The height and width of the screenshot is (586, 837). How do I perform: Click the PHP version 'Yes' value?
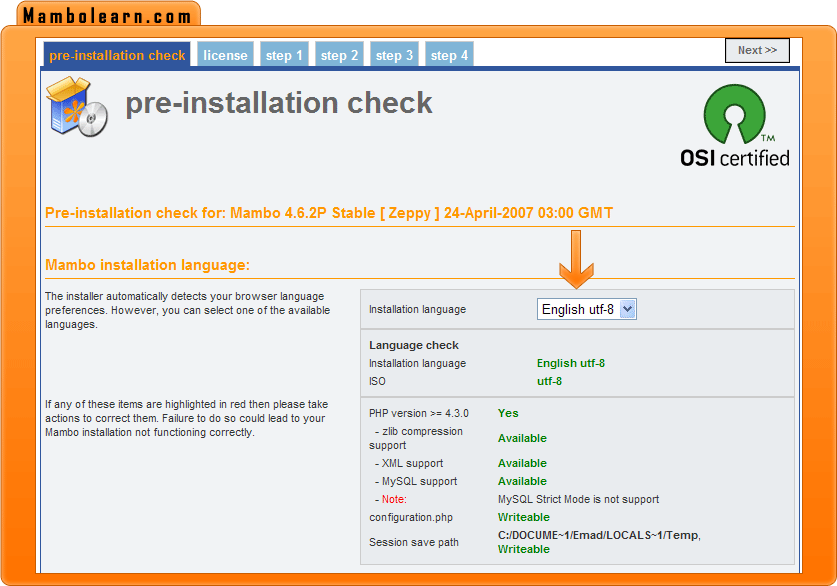tap(508, 413)
